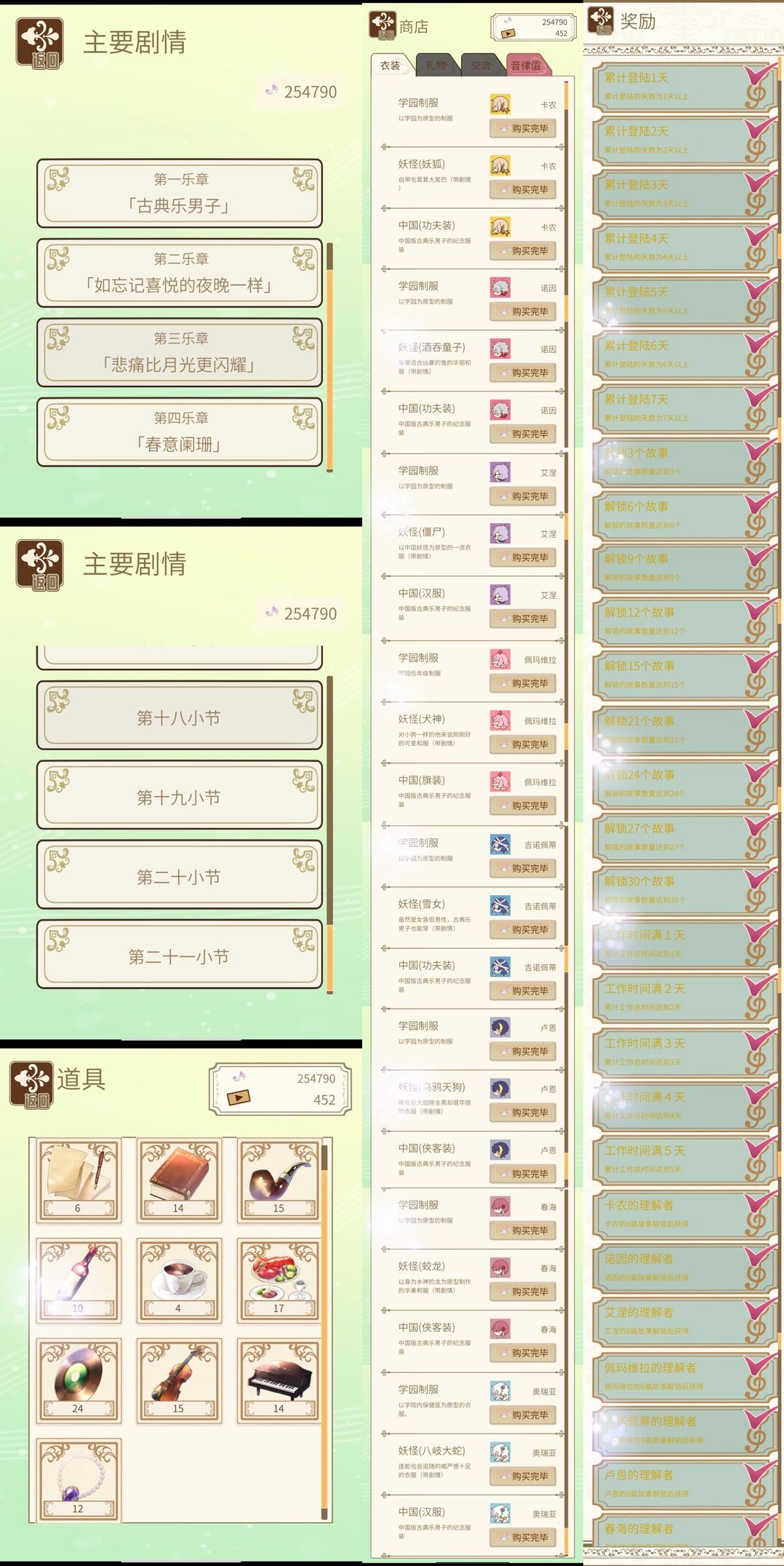
Task: Open chapter 第一乐章「古典乐男子」
Action: tap(180, 194)
